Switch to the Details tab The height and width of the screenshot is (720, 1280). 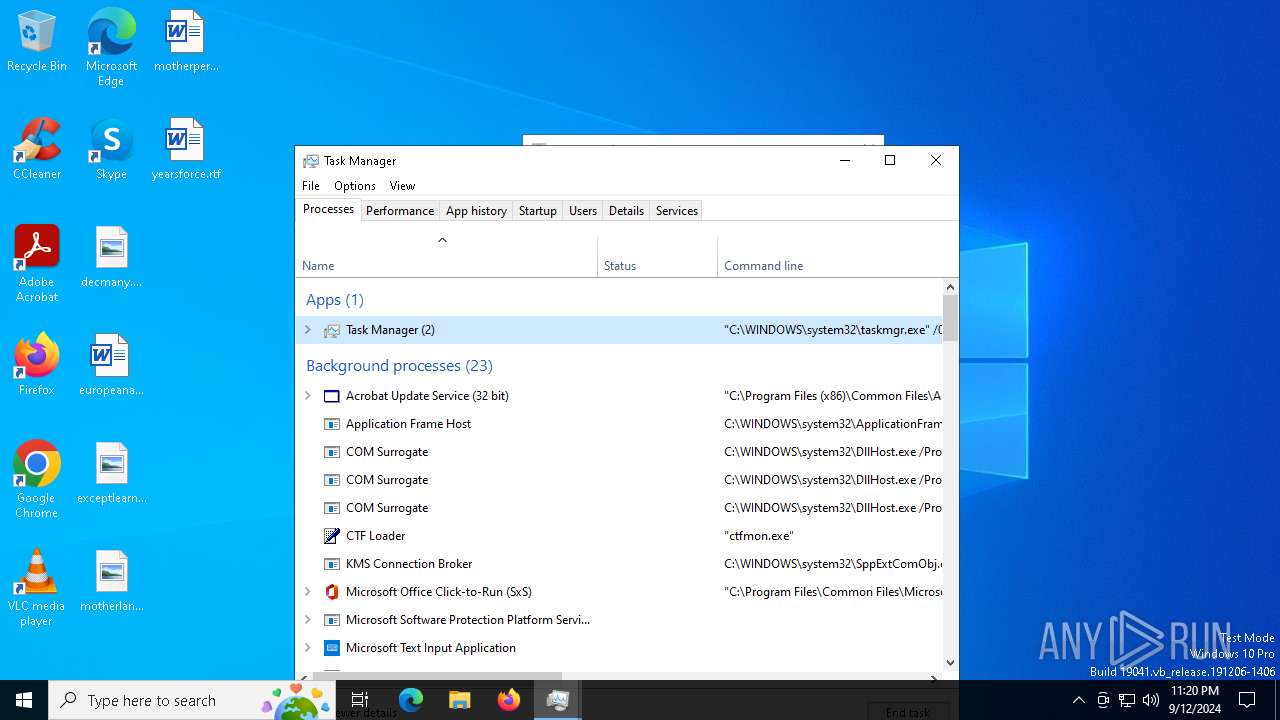[626, 211]
